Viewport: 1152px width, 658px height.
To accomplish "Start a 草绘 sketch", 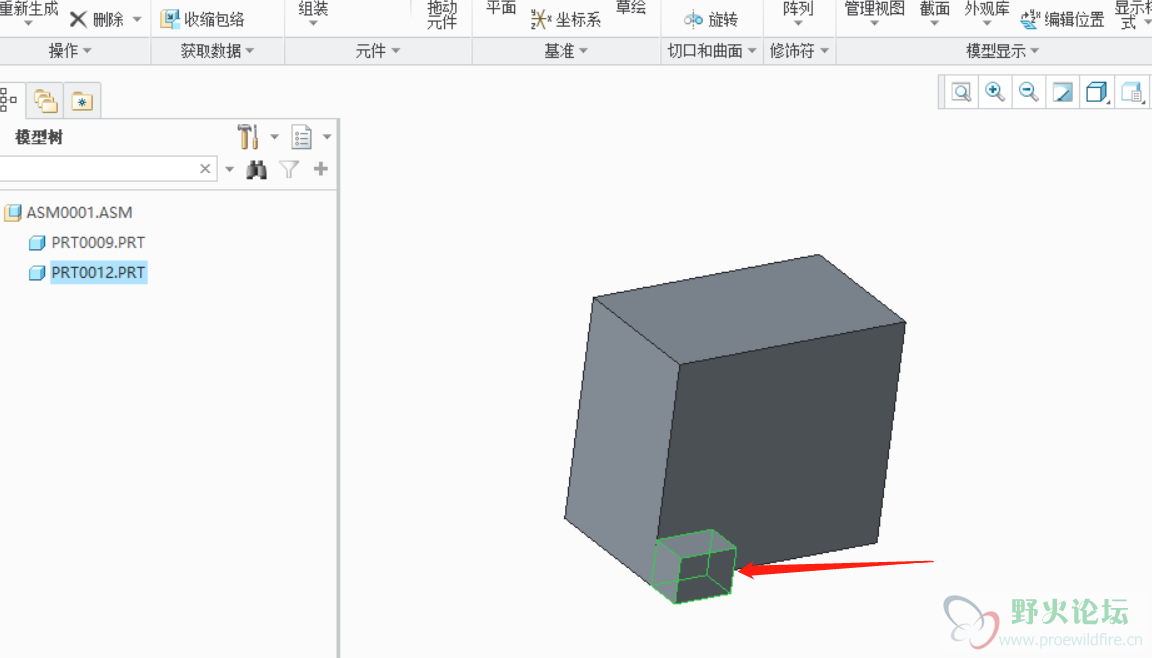I will (630, 8).
